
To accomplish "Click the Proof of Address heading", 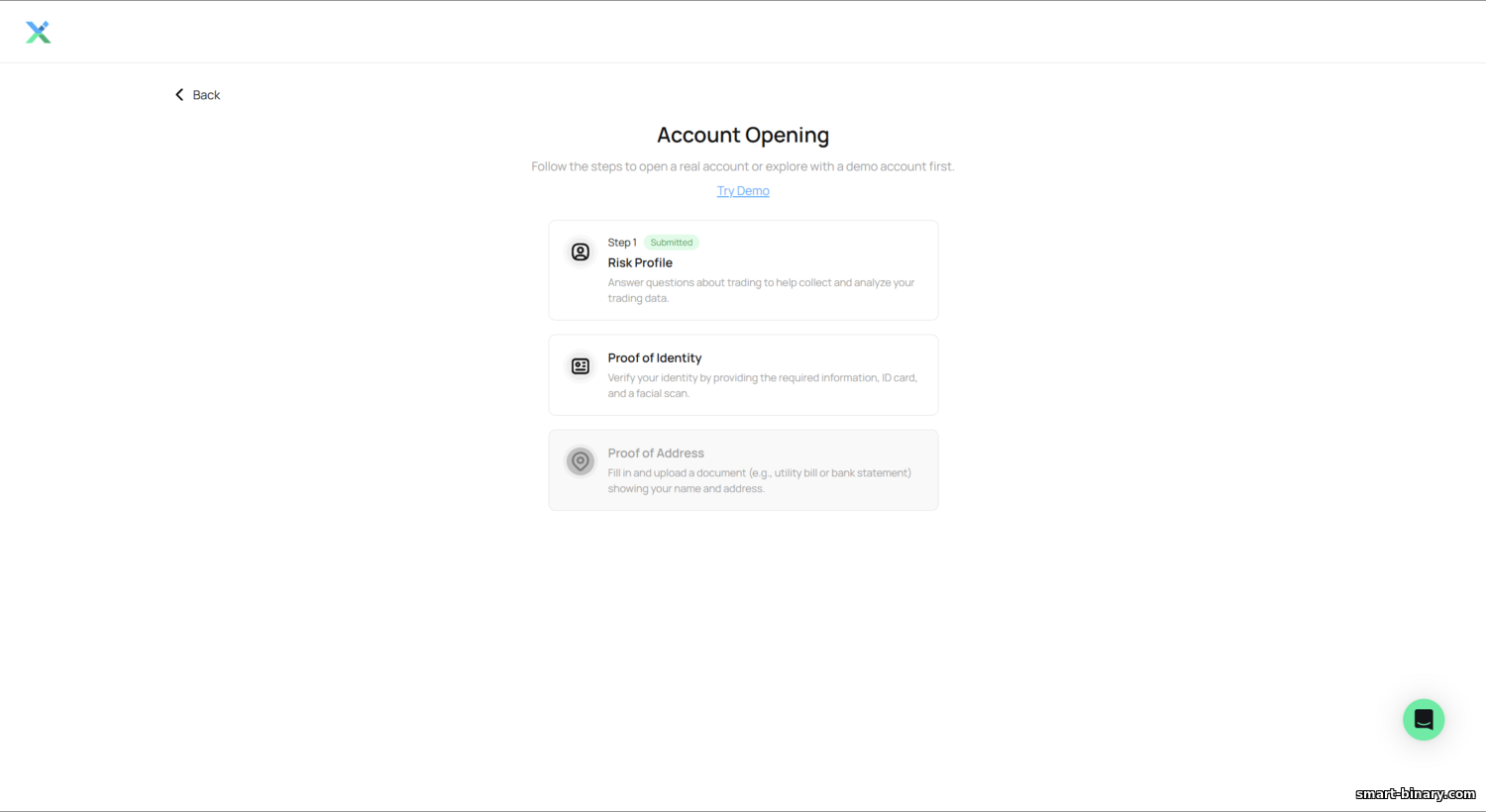I will point(656,454).
